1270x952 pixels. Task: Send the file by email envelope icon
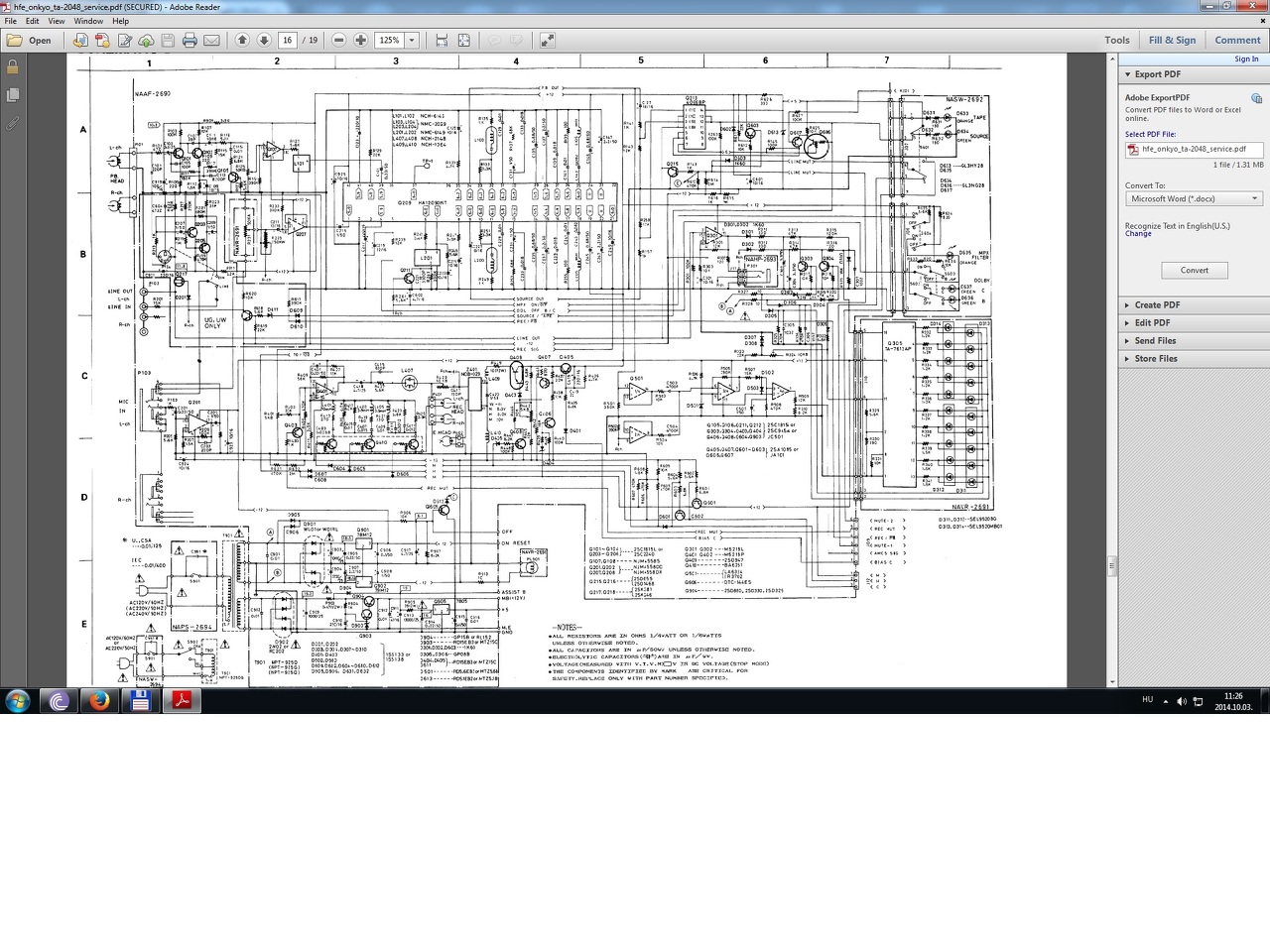point(211,41)
